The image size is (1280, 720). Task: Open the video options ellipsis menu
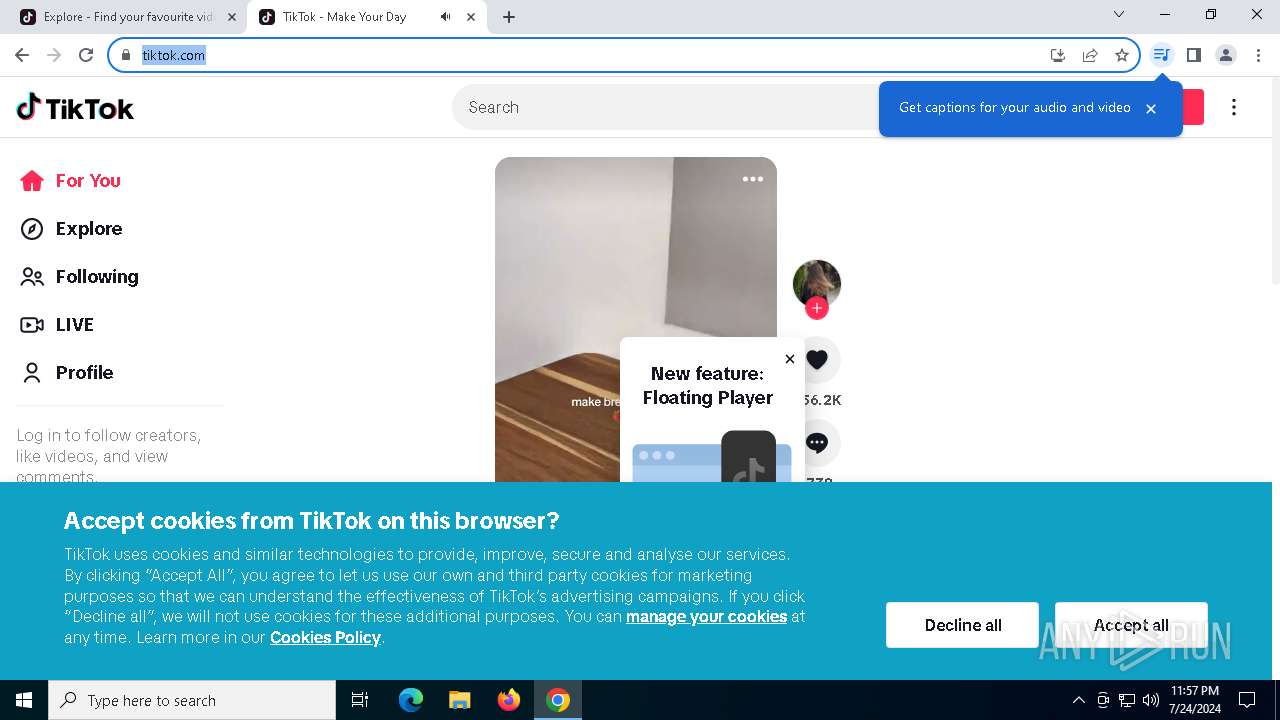pos(753,179)
